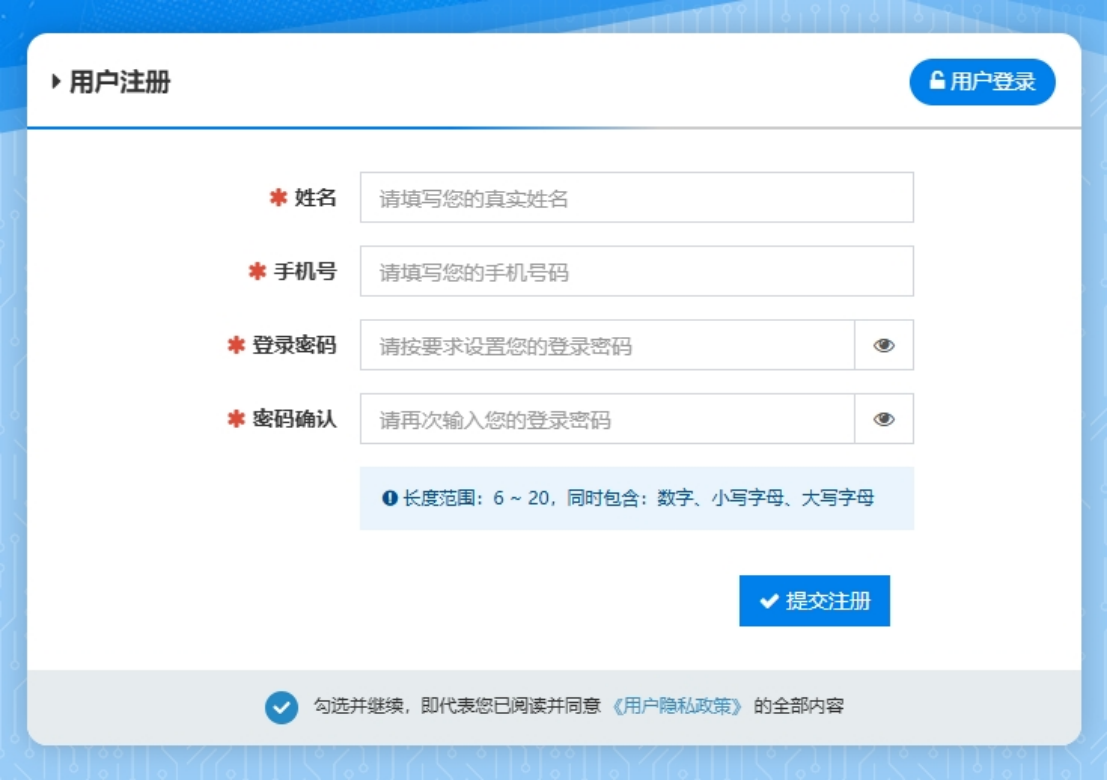This screenshot has width=1108, height=781.
Task: Click into the 手机号 phone number field
Action: coord(636,272)
